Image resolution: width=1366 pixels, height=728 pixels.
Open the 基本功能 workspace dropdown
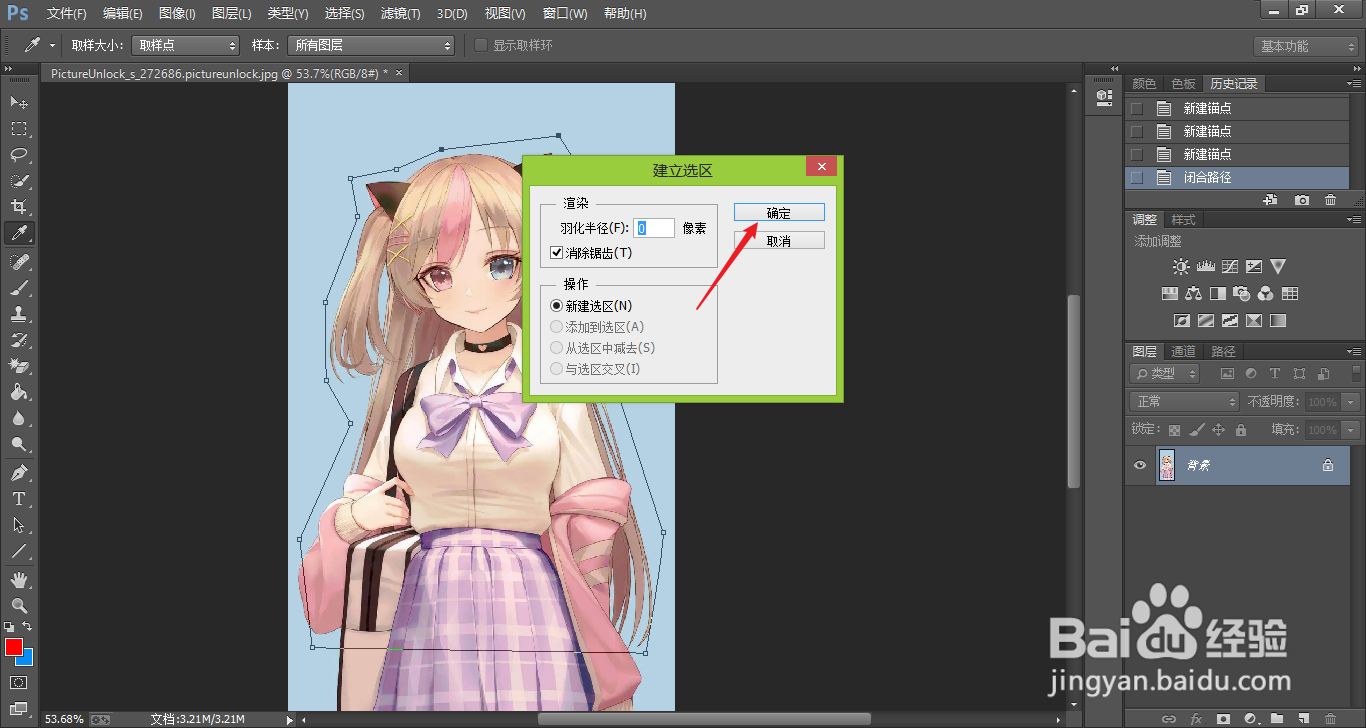[1306, 47]
